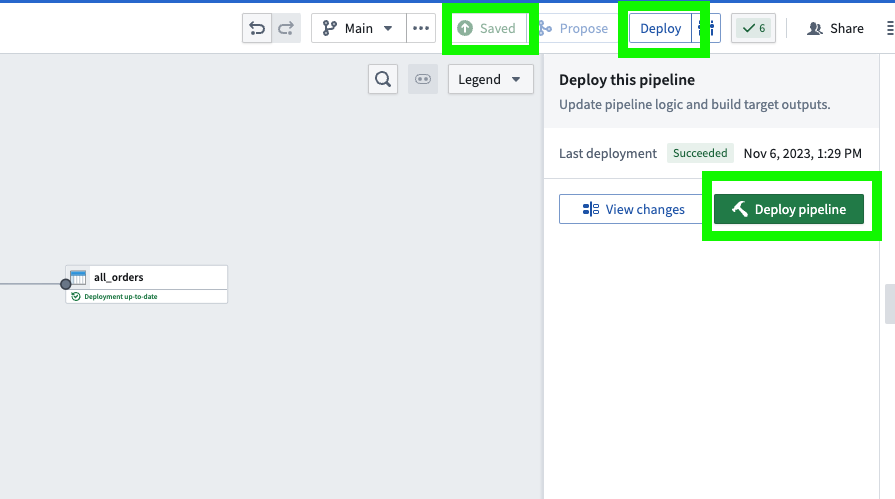Click the dataset icon on all_orders node
This screenshot has width=895, height=499.
[x=79, y=277]
